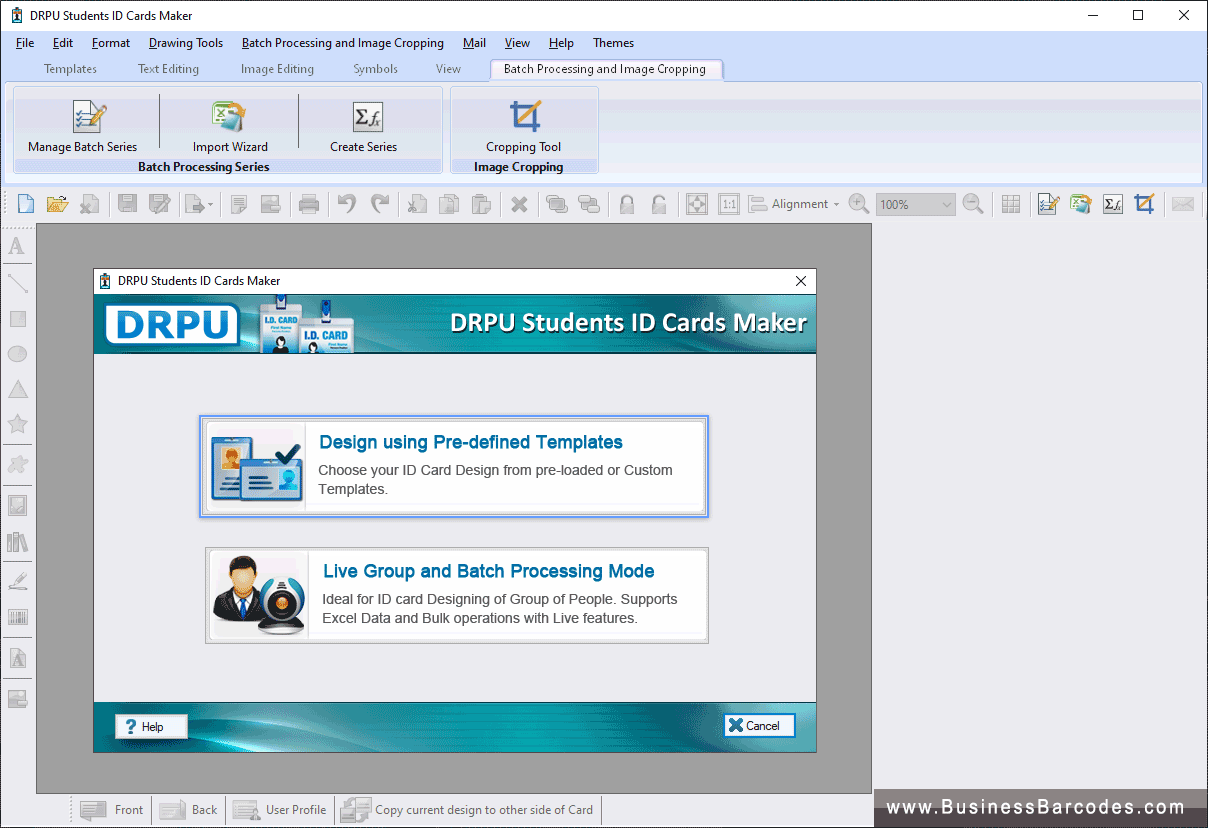Select the triangle shape tool

[17, 389]
